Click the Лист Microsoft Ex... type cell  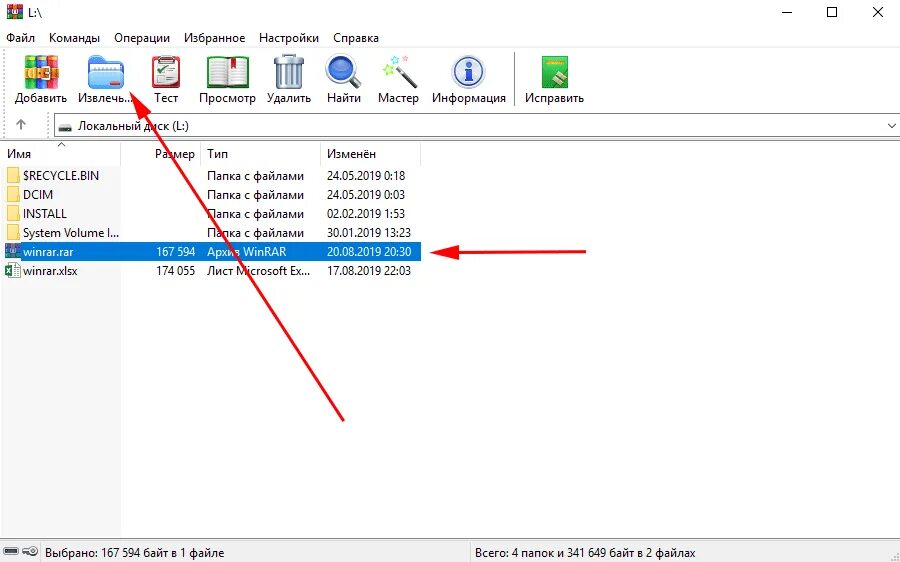pos(258,270)
